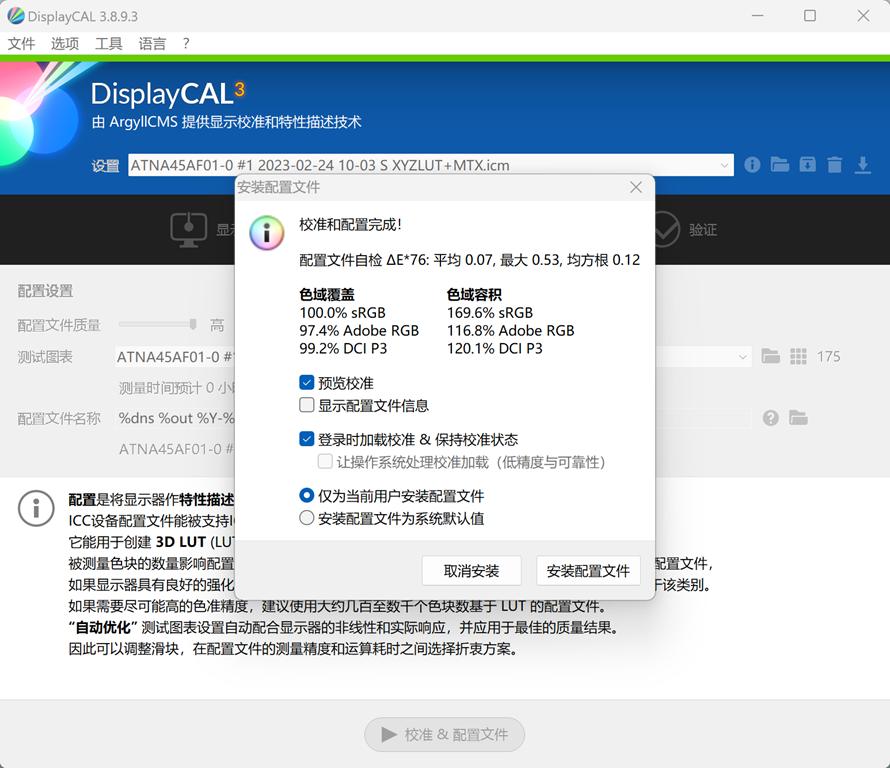Screen dimensions: 890x768
Task: Click the 安装配置文件 button
Action: click(587, 570)
